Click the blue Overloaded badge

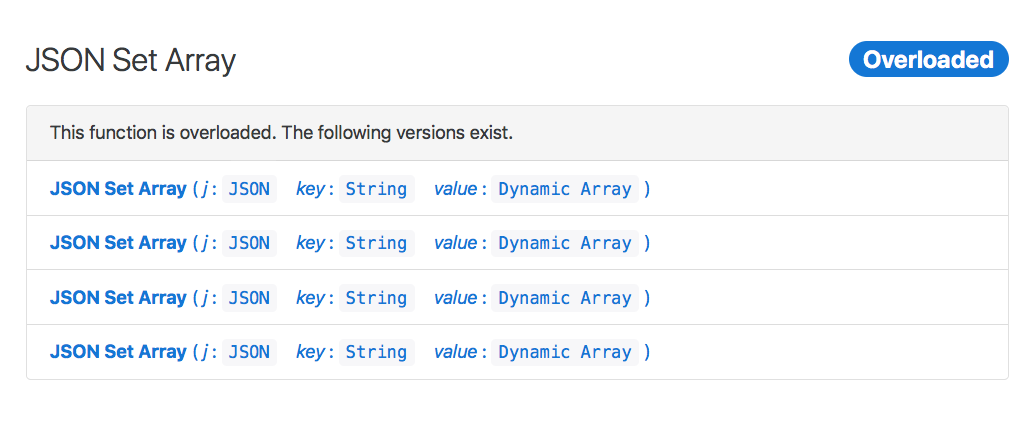pyautogui.click(x=928, y=60)
